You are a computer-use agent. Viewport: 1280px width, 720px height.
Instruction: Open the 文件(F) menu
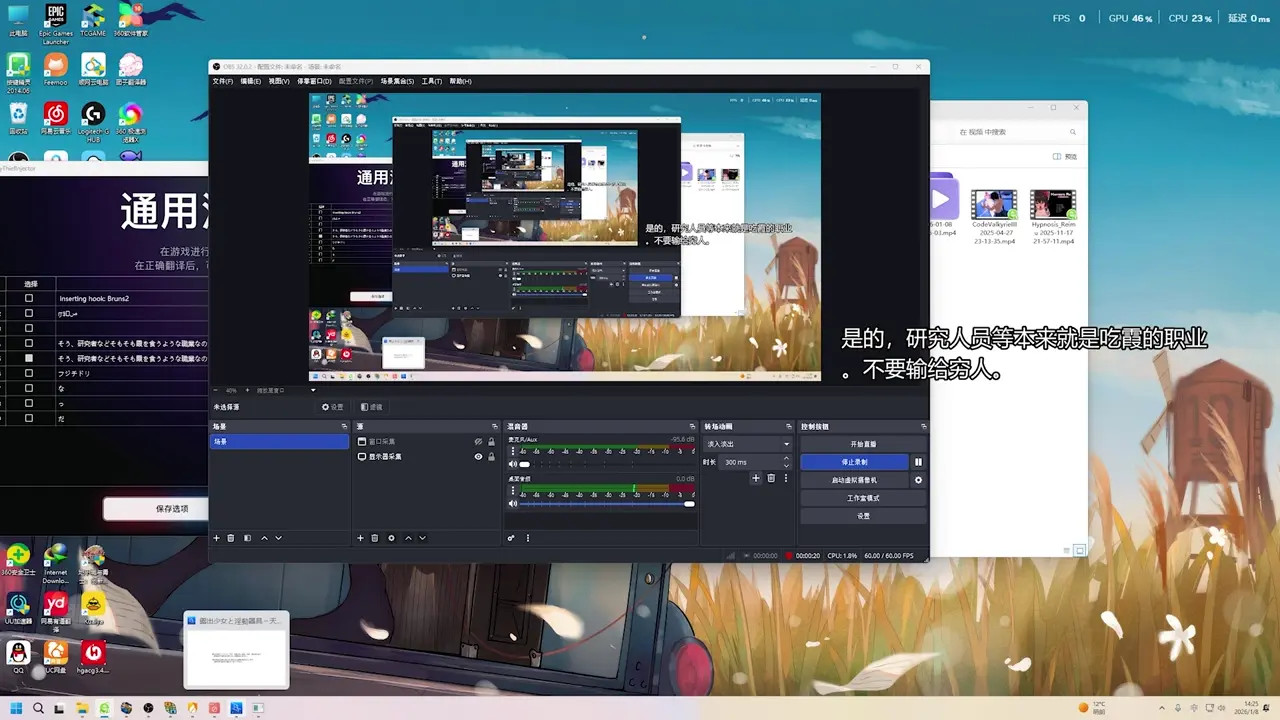coord(223,81)
